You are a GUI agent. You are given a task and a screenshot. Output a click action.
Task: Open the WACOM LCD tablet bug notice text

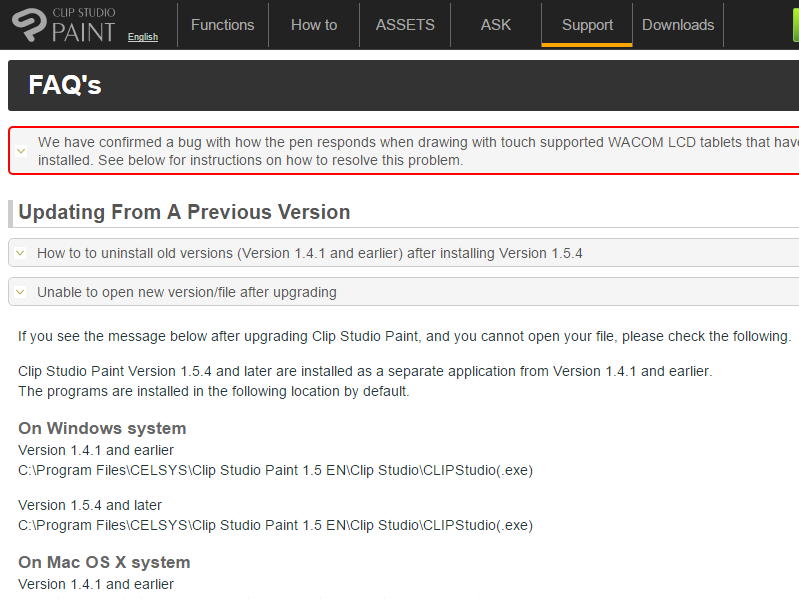tap(418, 151)
